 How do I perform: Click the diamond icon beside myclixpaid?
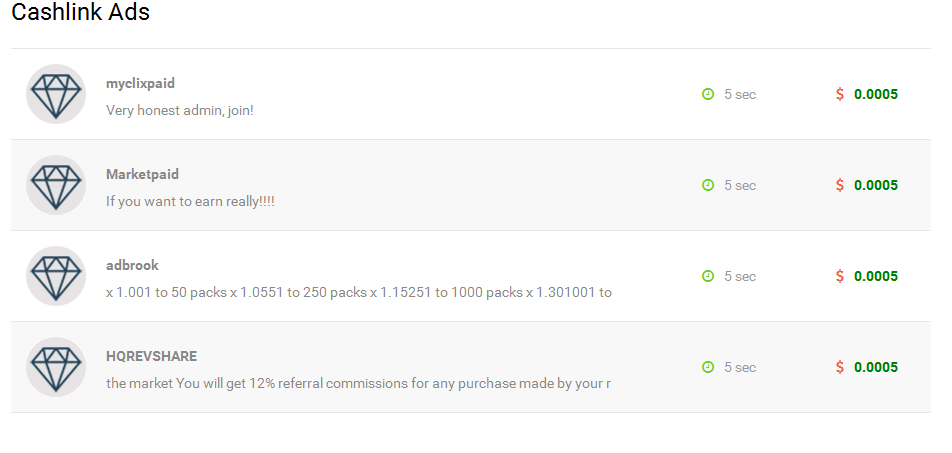click(56, 94)
